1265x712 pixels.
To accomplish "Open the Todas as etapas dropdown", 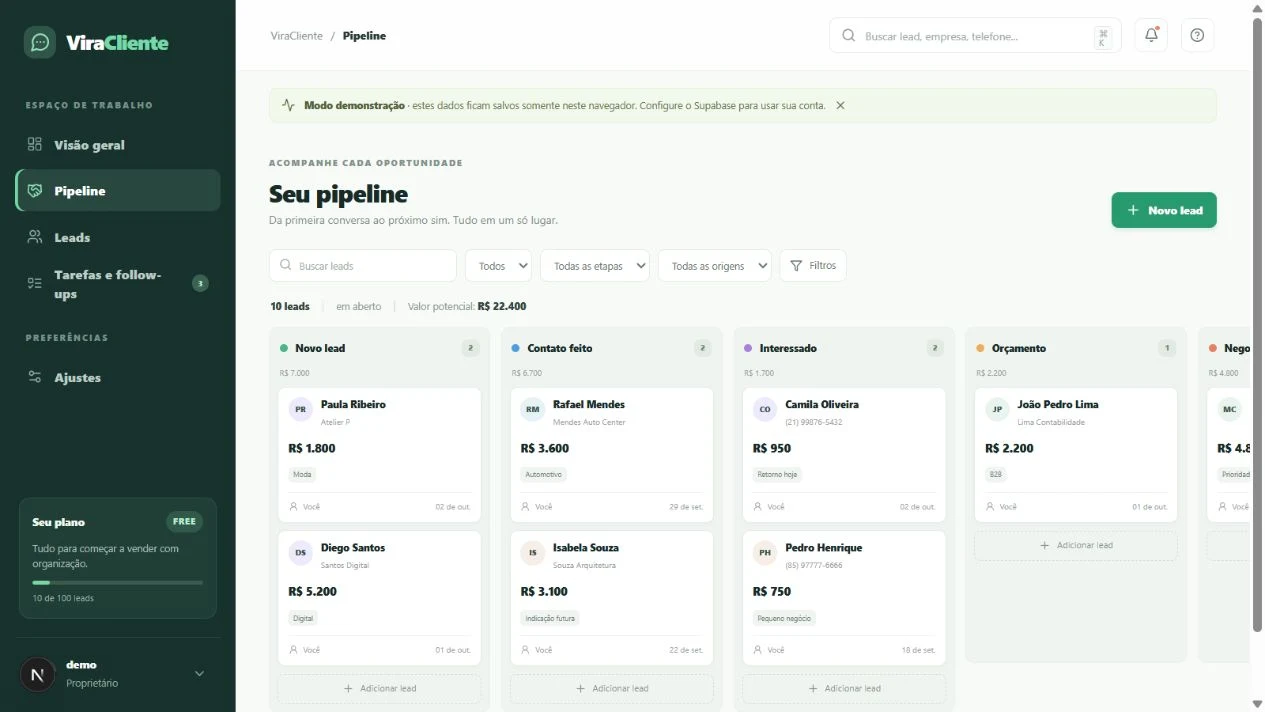I will click(595, 266).
